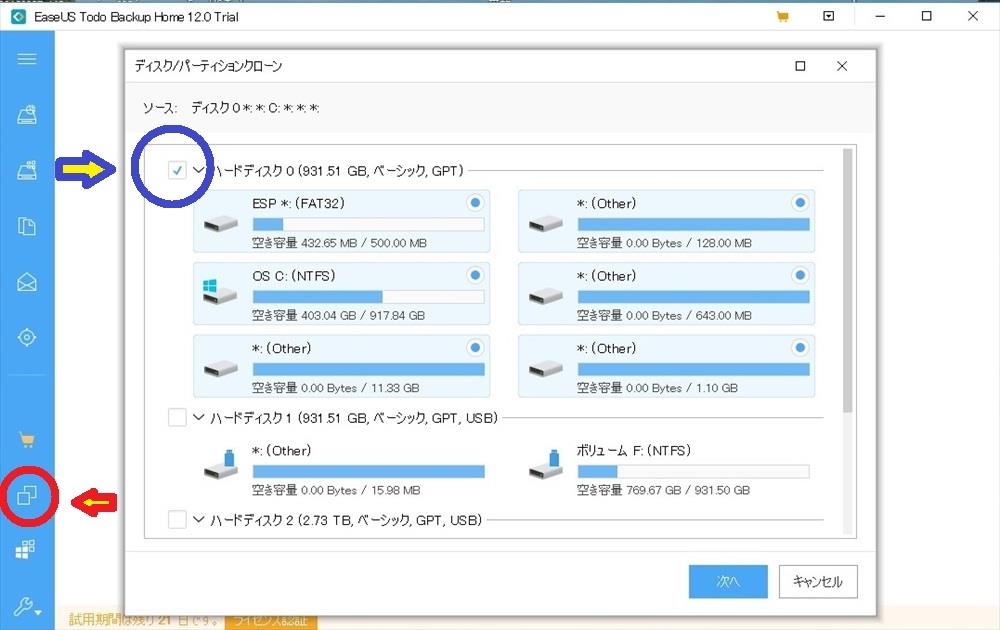Click the 'OS C: (NTFS)' label
1000x630 pixels.
(294, 276)
